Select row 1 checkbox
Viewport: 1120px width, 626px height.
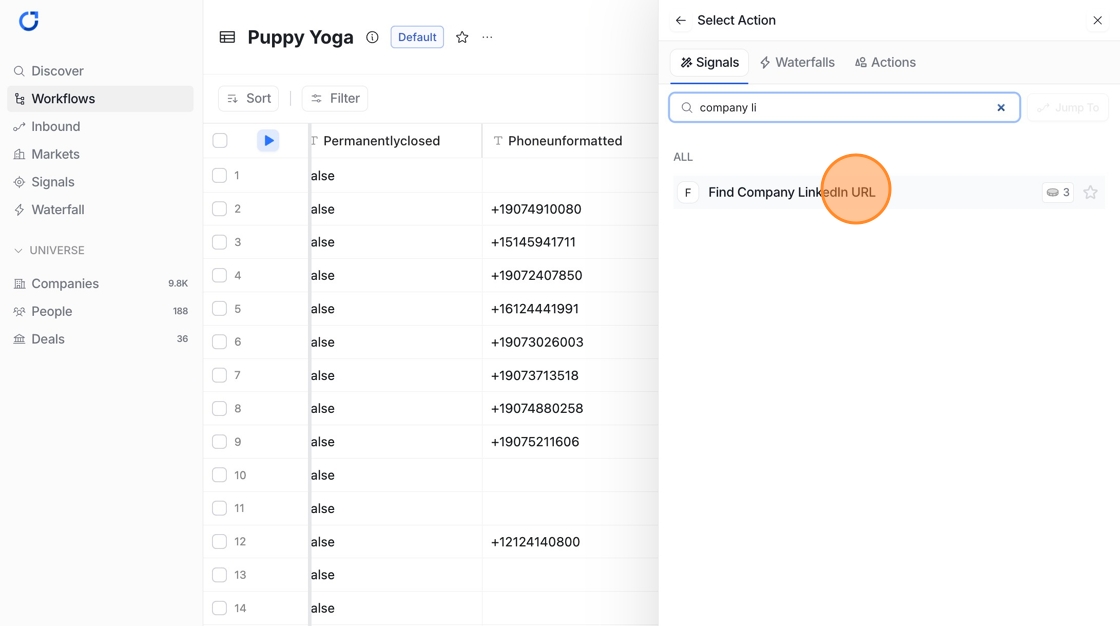point(219,175)
